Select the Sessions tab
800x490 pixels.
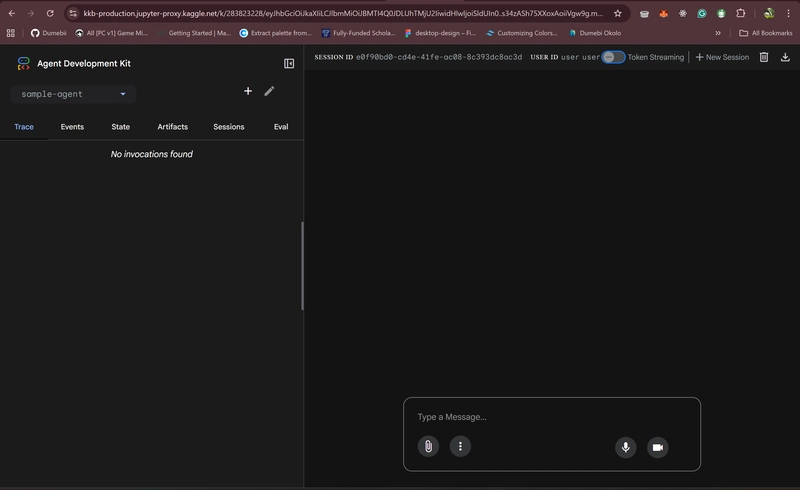[x=228, y=127]
